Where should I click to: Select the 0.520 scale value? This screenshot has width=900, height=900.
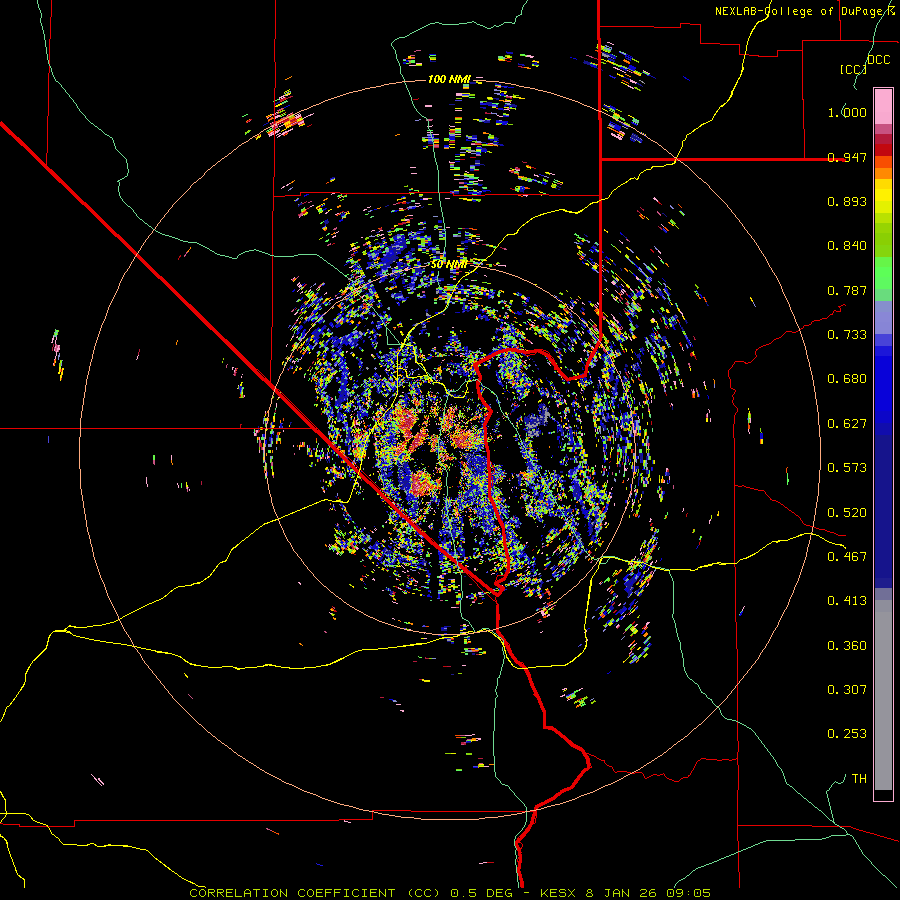(x=847, y=513)
